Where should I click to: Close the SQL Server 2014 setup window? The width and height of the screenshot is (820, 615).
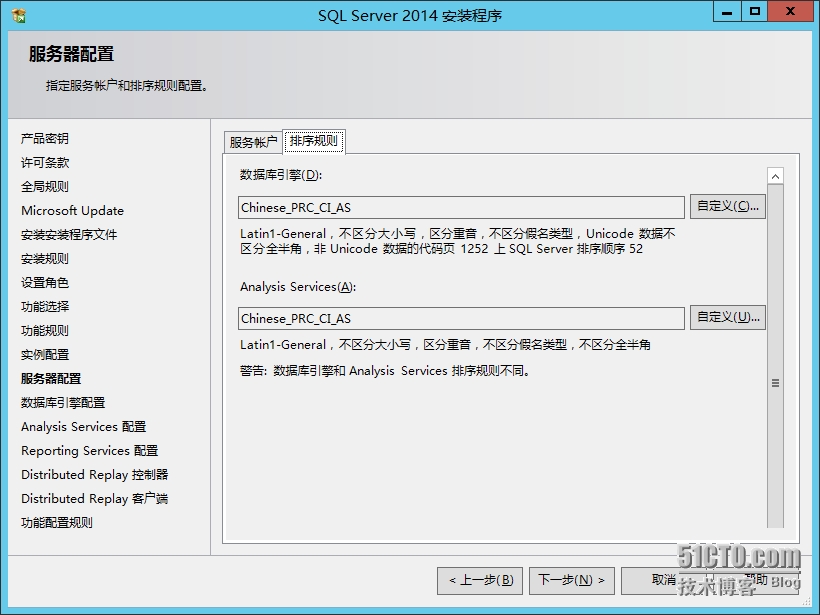(791, 12)
